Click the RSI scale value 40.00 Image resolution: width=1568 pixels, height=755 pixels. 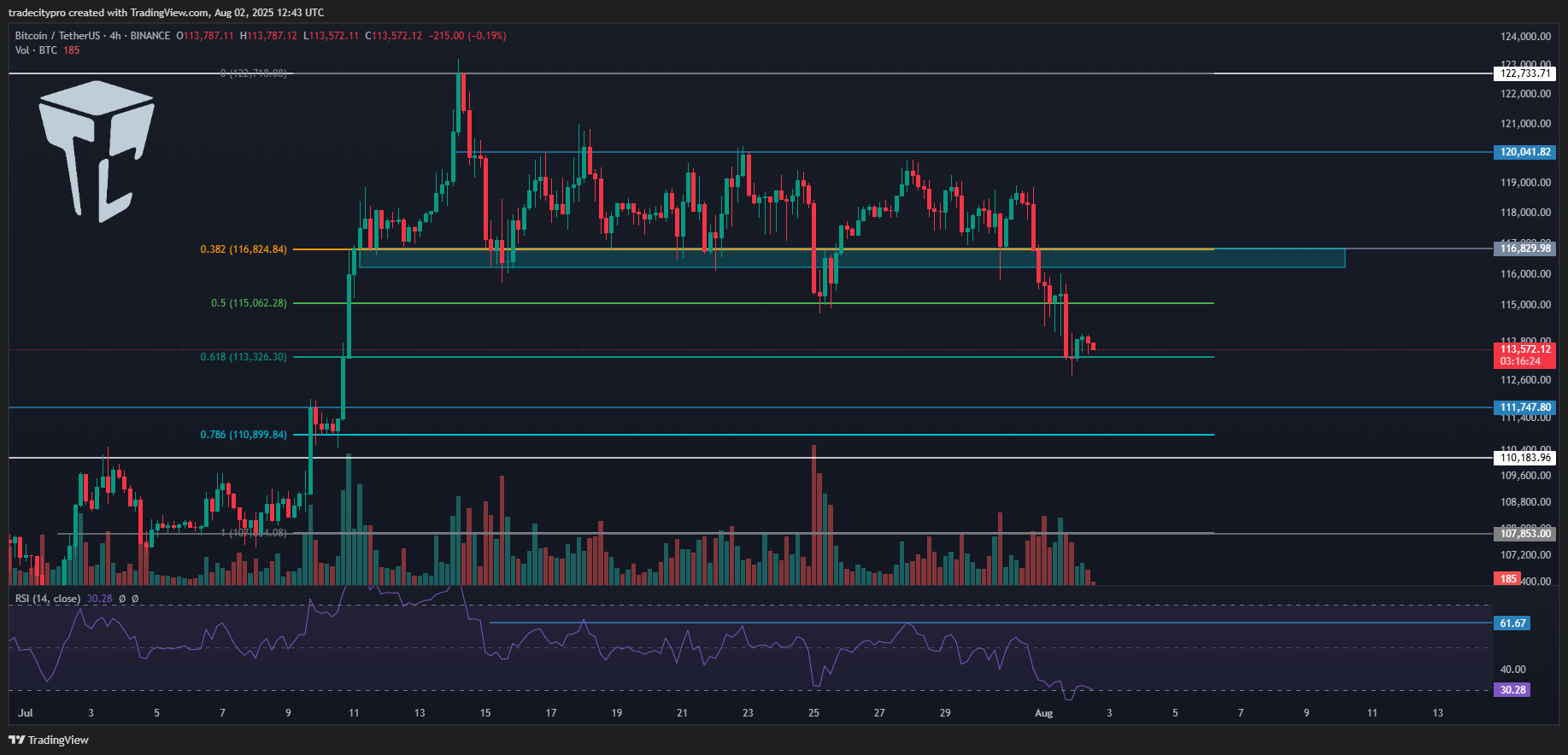tap(1512, 670)
